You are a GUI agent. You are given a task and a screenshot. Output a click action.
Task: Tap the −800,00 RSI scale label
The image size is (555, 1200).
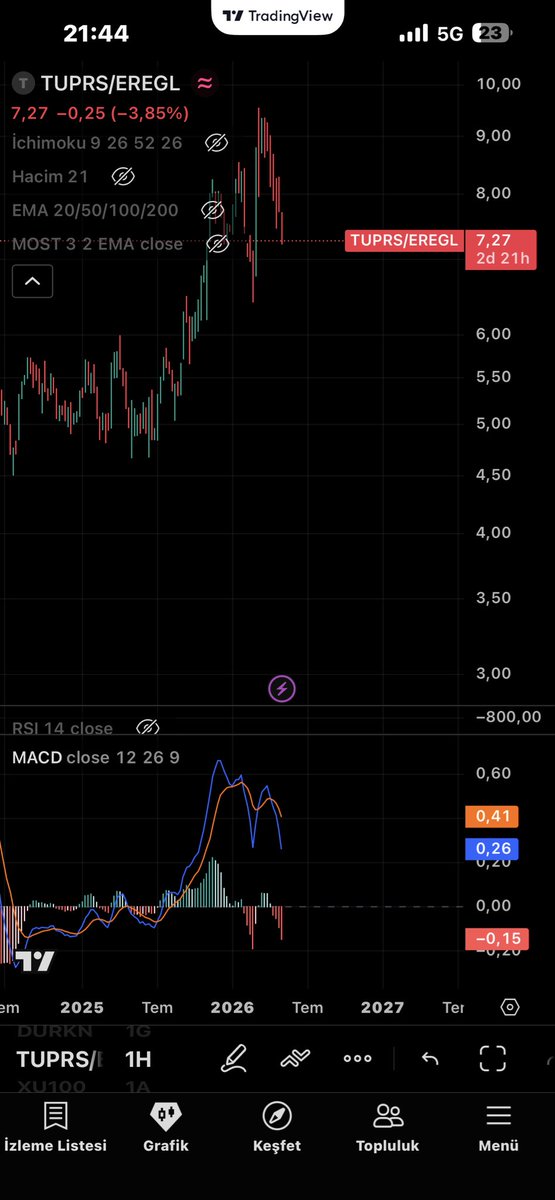[x=508, y=716]
